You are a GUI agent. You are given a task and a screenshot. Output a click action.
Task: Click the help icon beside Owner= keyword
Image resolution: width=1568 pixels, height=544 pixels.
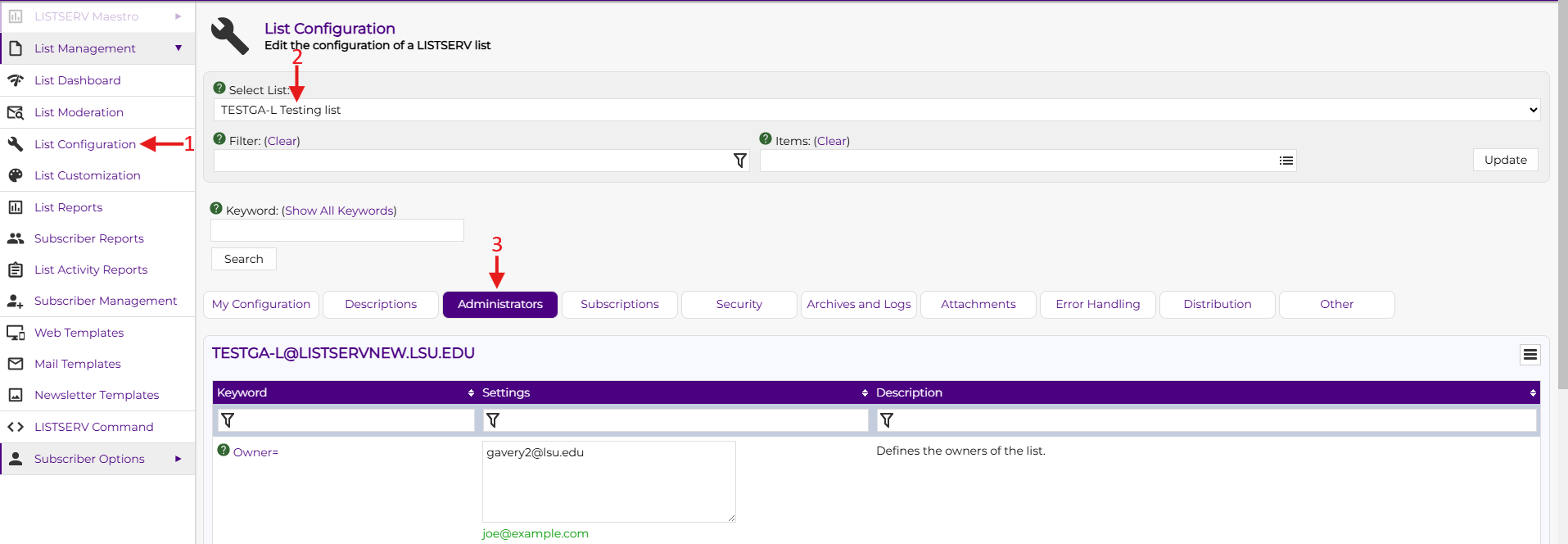pyautogui.click(x=224, y=451)
